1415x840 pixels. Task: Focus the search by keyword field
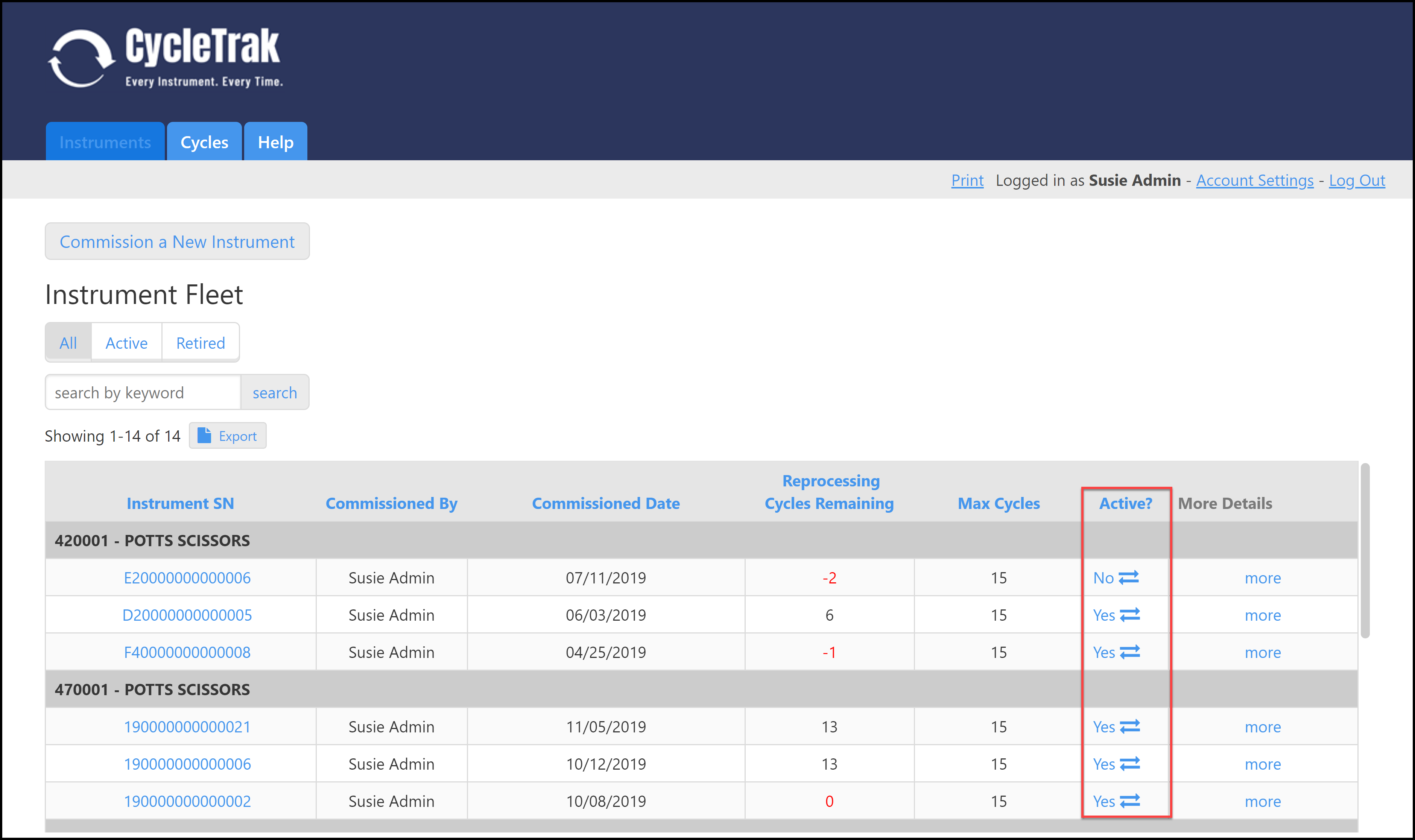[143, 392]
